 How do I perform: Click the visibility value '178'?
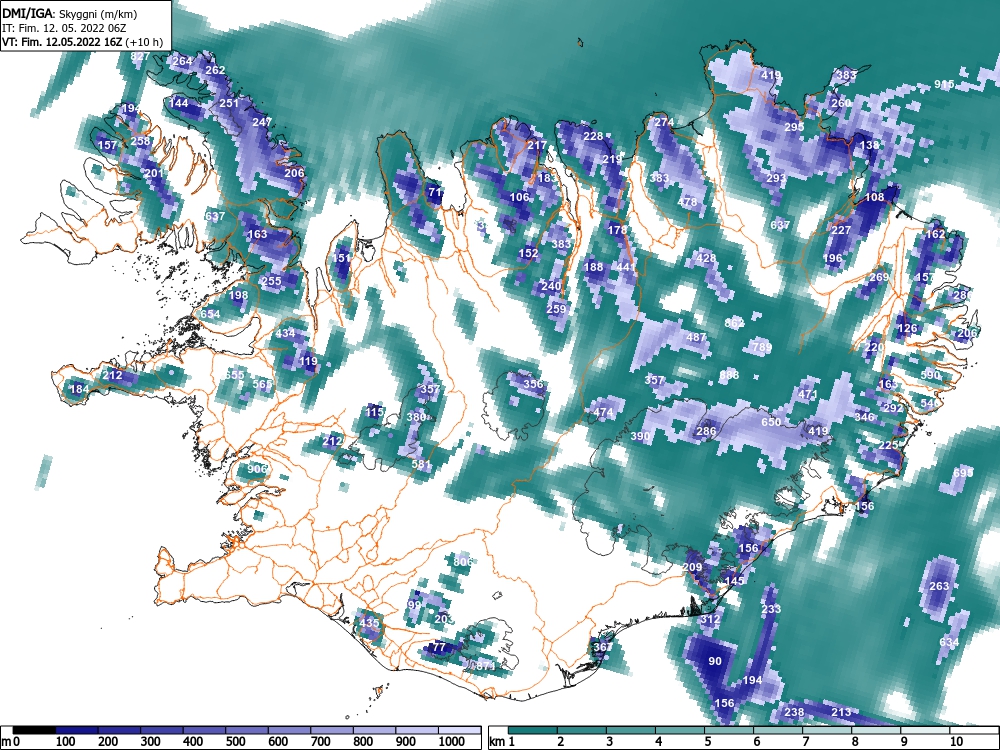(617, 230)
